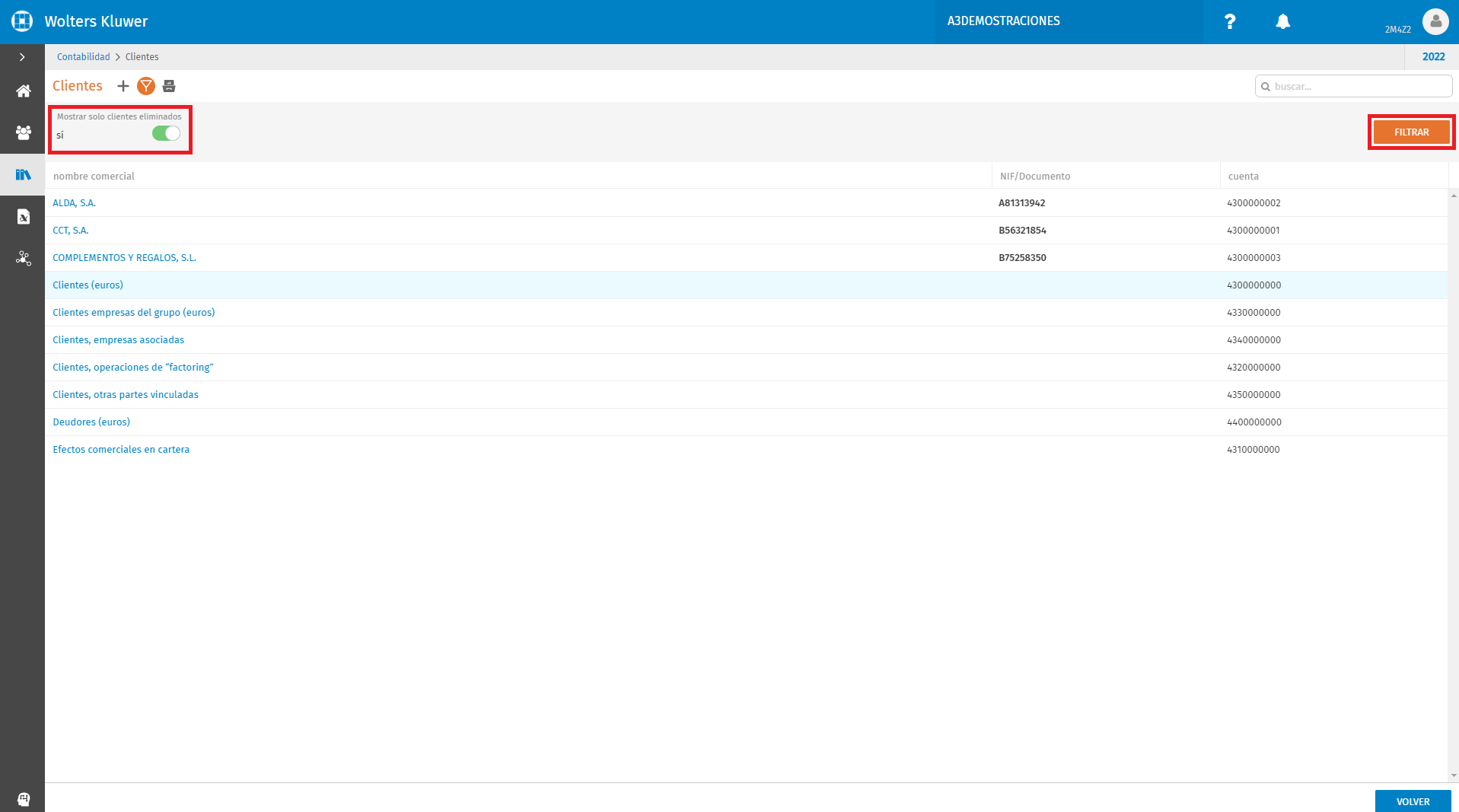The height and width of the screenshot is (812, 1459).
Task: Sort by NIF/Documento column header
Action: pyautogui.click(x=1035, y=176)
